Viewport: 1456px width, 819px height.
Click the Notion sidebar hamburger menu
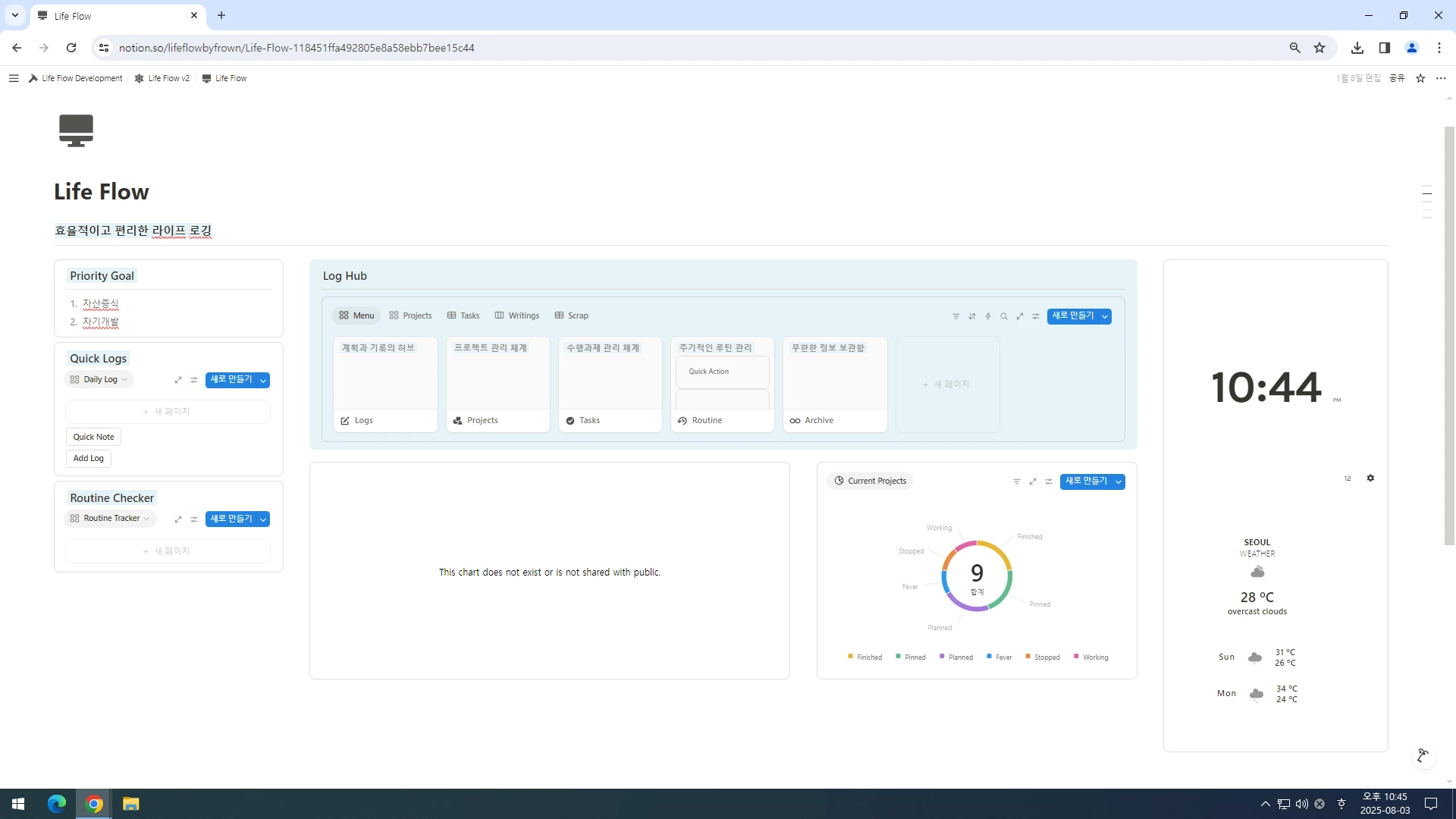(14, 78)
